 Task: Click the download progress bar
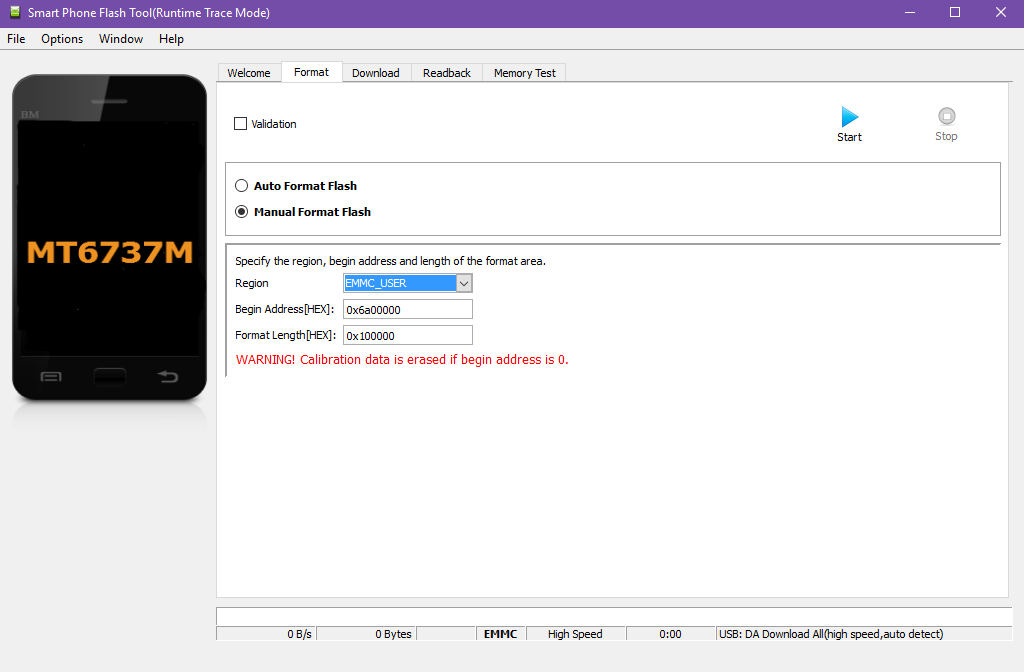pyautogui.click(x=613, y=615)
